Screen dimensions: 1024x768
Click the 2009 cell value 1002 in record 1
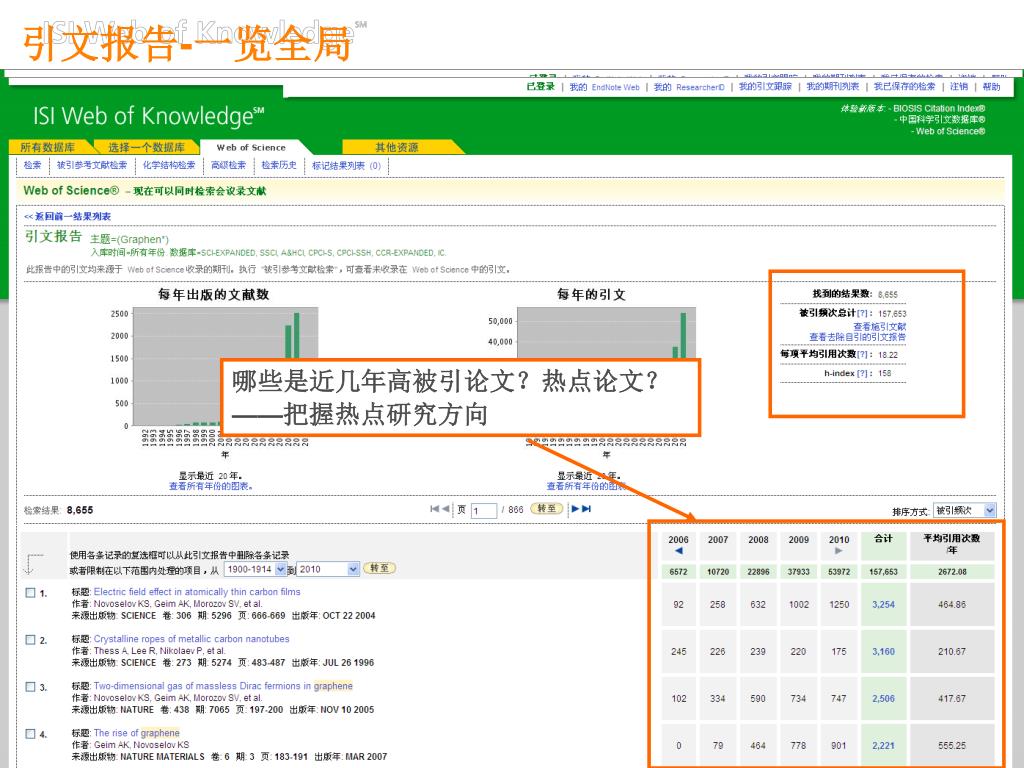[798, 605]
